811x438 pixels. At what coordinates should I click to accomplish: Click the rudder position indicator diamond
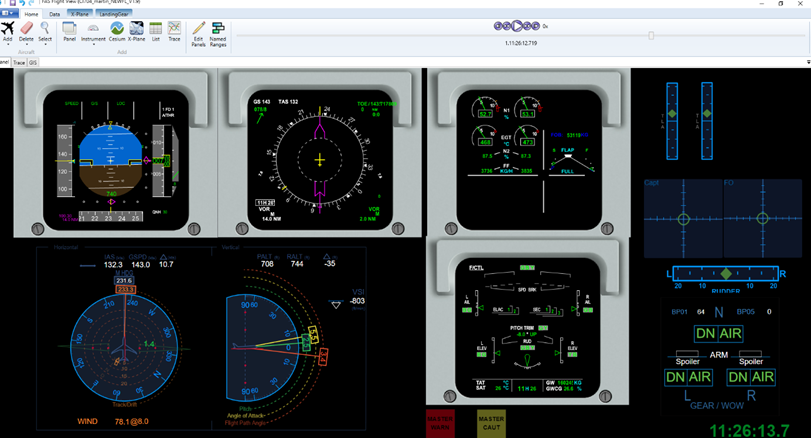pyautogui.click(x=726, y=274)
